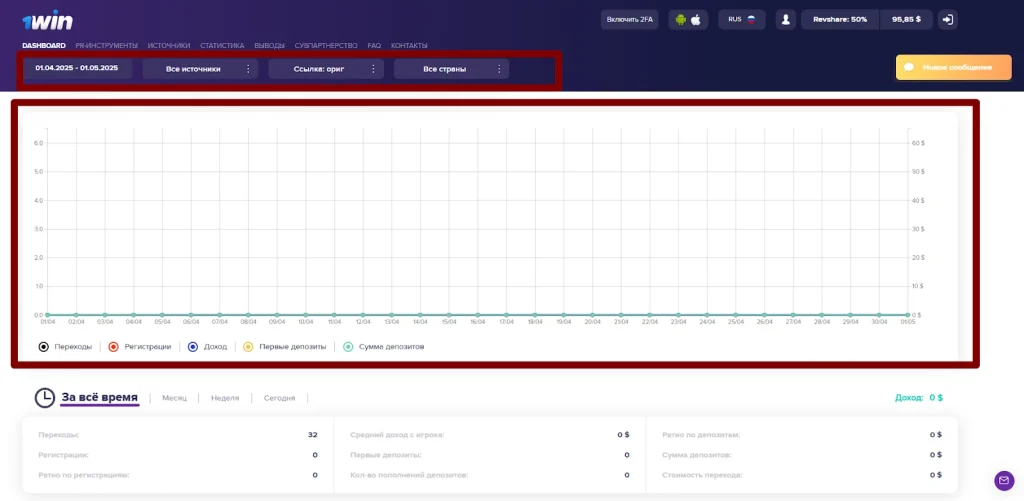Click the Доход: 0 $ summary label
The image size is (1024, 501).
point(918,397)
